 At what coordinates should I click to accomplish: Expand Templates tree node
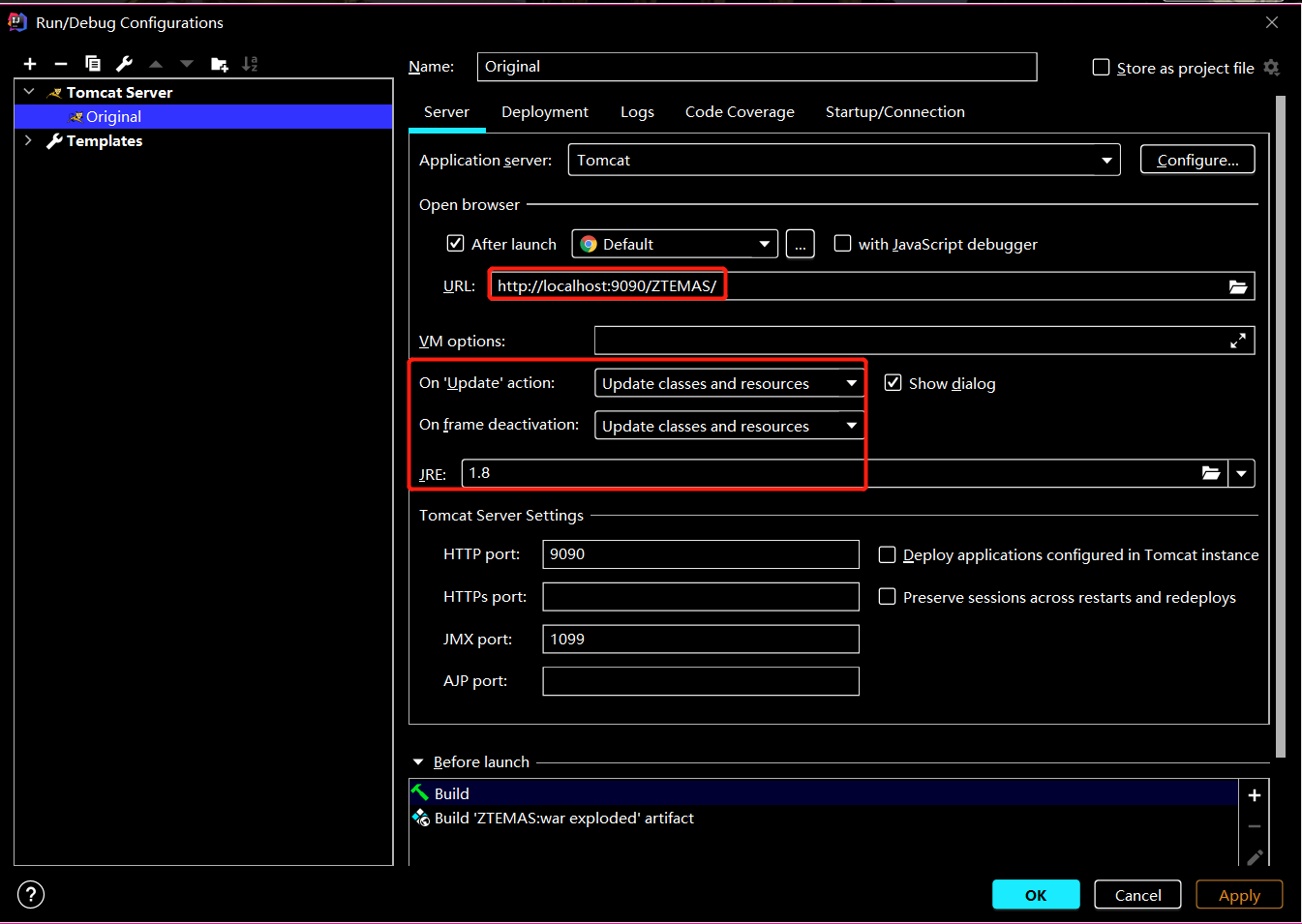(29, 140)
